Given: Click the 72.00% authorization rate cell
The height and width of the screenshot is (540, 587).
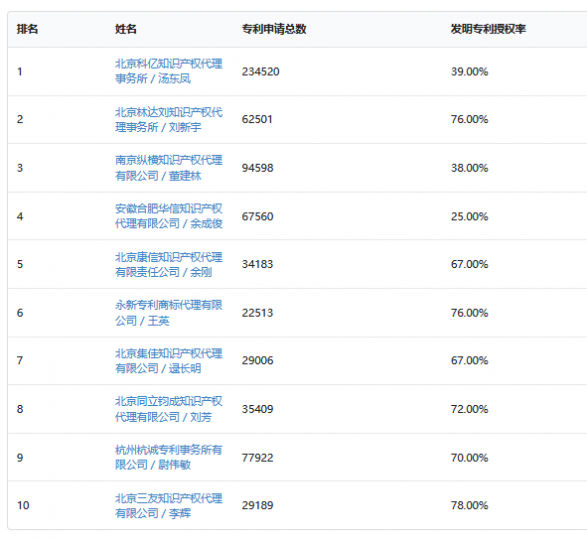Looking at the screenshot, I should pos(469,409).
